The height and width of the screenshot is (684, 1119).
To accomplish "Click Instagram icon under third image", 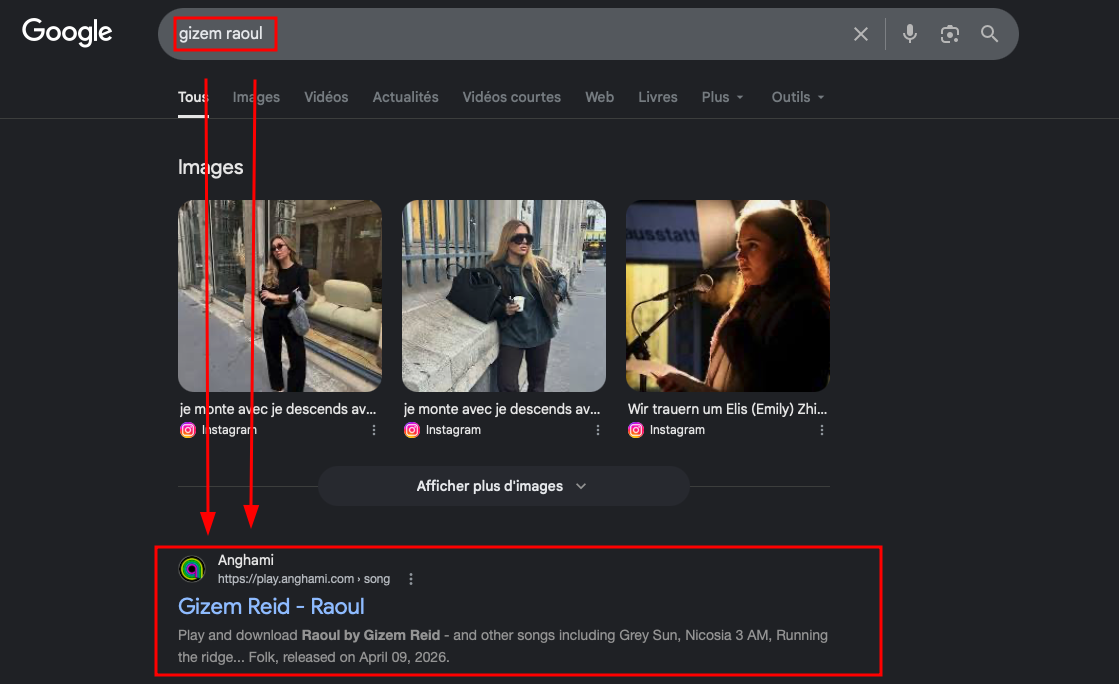I will 636,430.
